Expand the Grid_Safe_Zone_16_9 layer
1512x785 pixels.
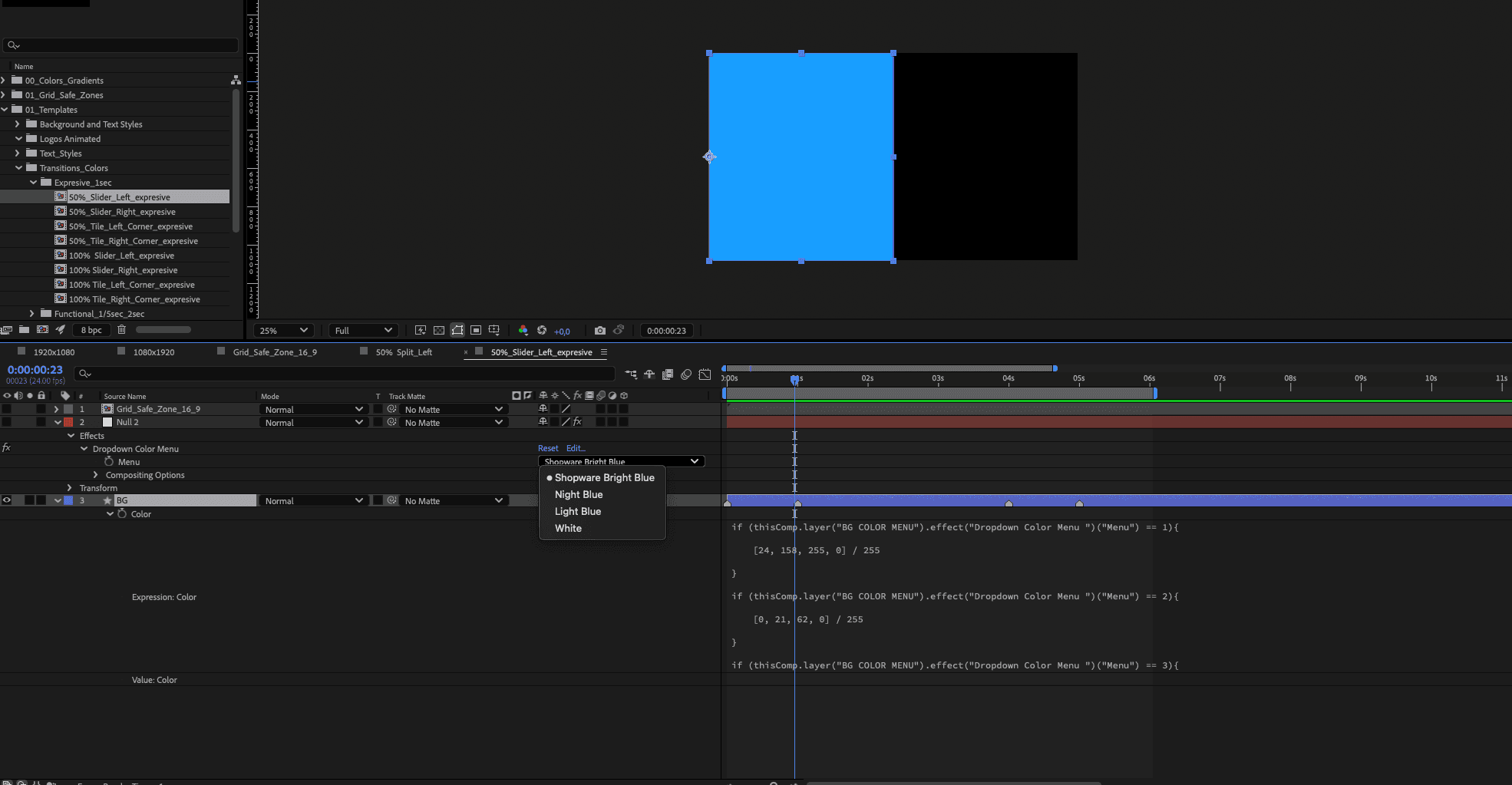pyautogui.click(x=56, y=409)
